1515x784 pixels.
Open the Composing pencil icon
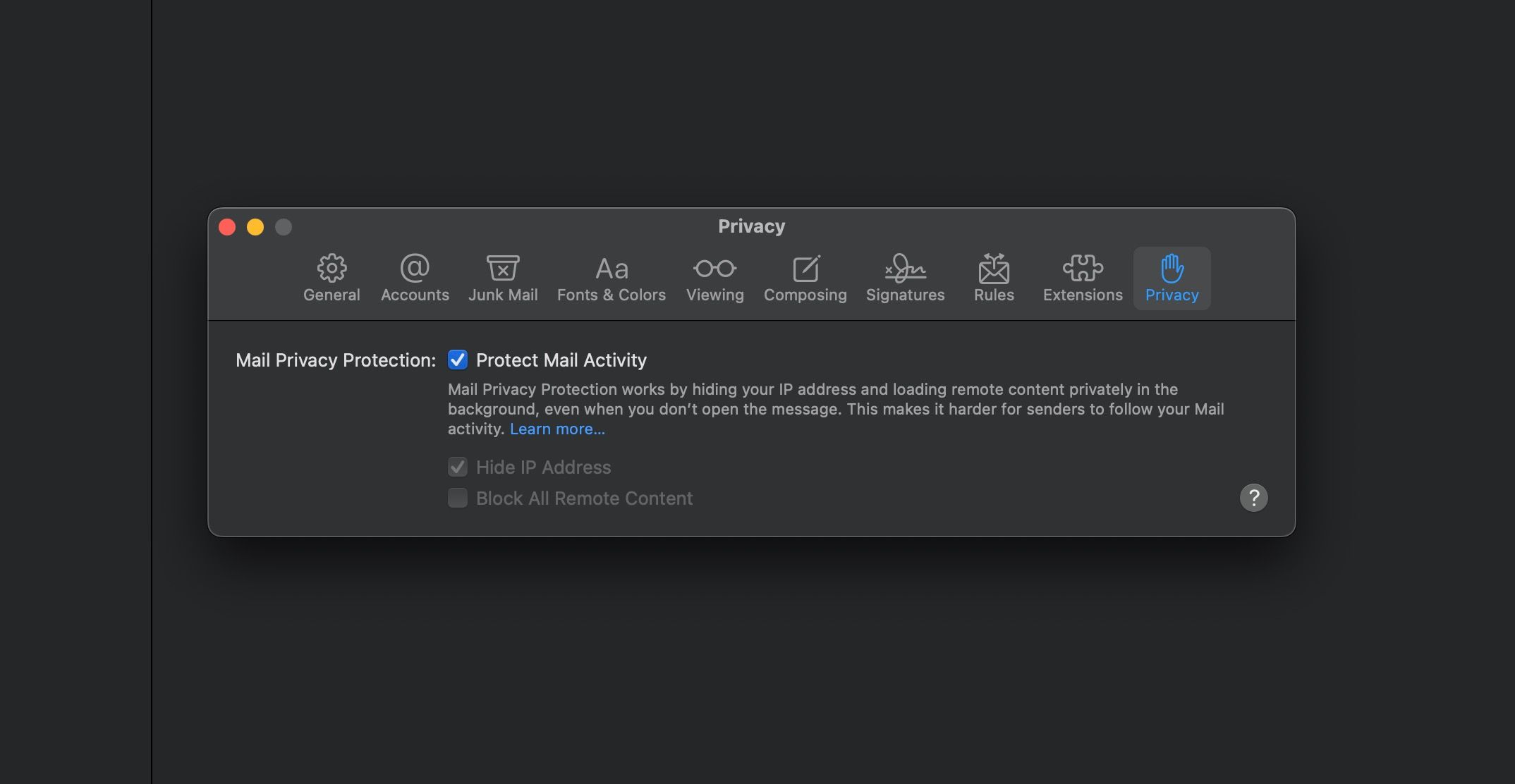(805, 268)
